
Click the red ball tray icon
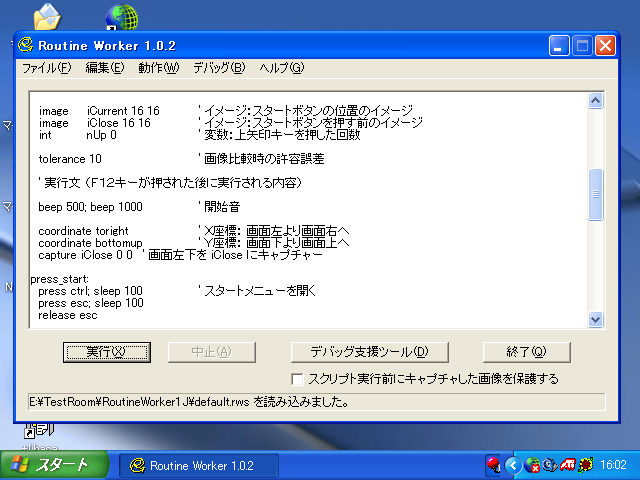(x=493, y=465)
